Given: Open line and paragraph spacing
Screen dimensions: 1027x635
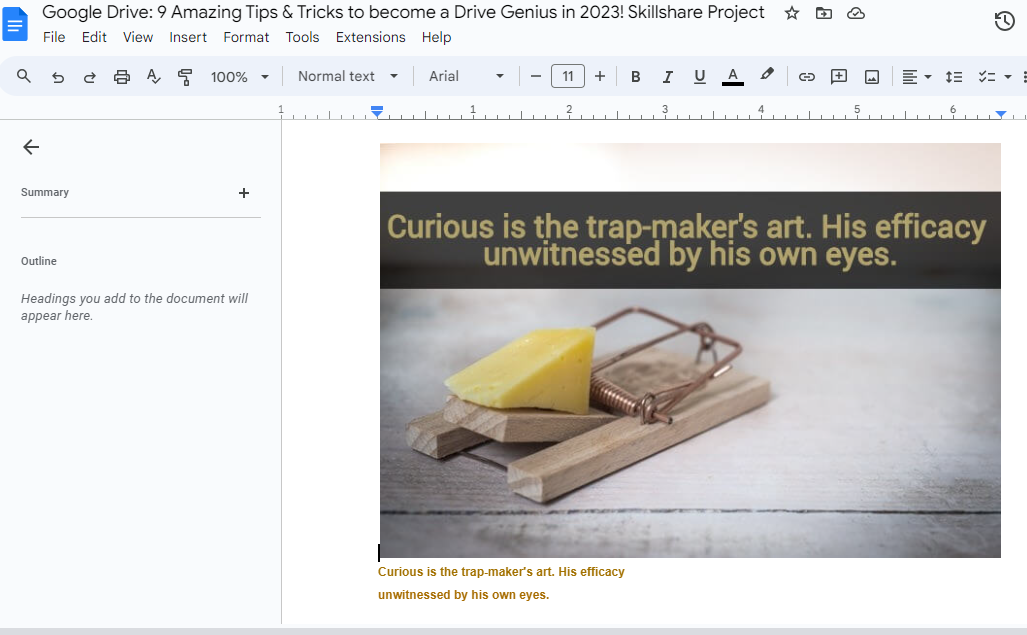Looking at the screenshot, I should pos(954,77).
